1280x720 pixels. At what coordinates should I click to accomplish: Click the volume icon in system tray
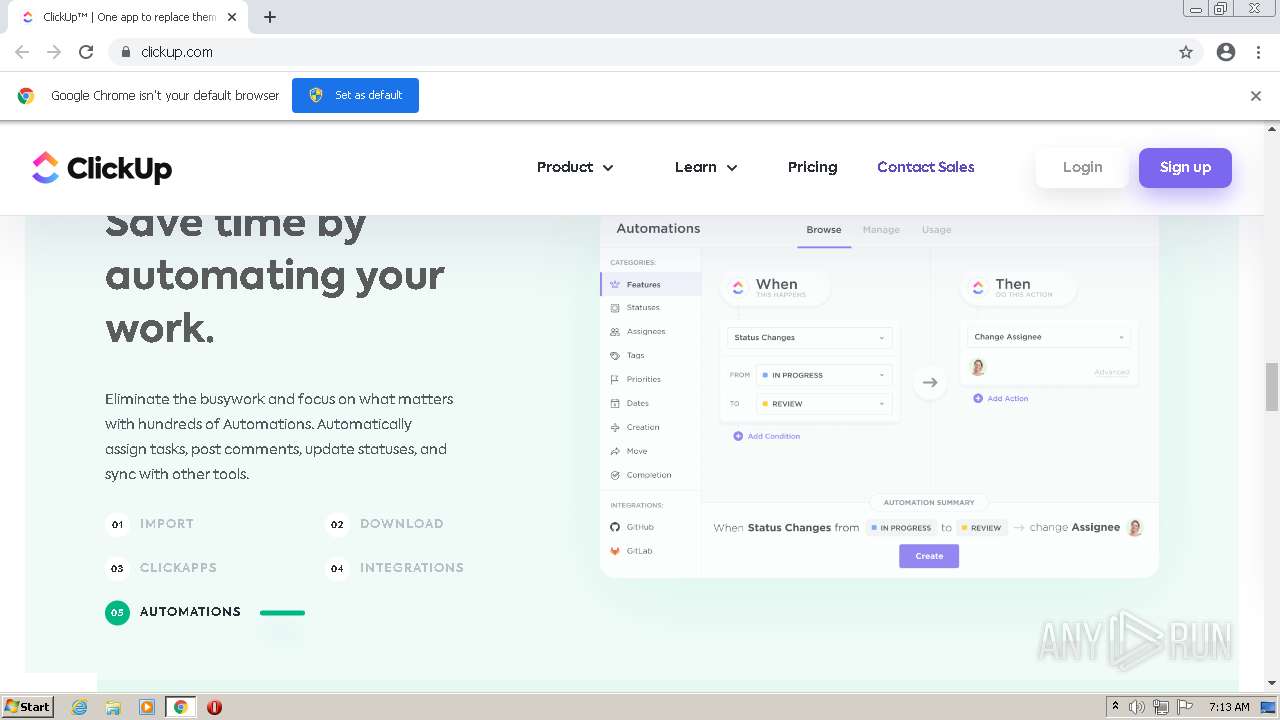1137,707
